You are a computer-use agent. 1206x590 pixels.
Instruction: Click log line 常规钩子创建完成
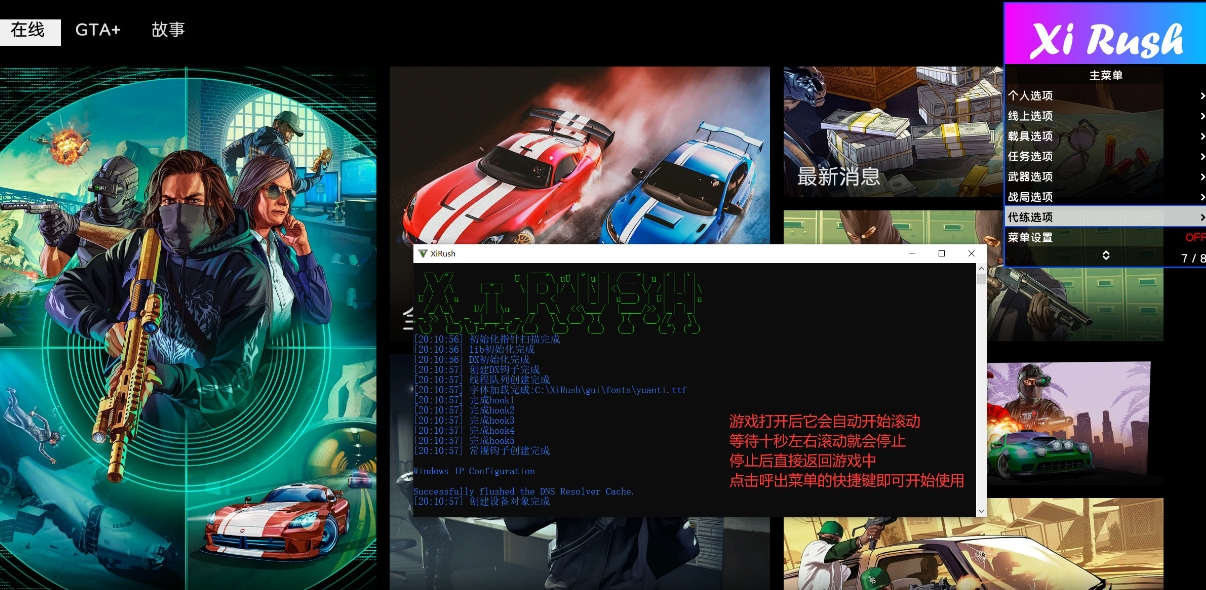click(x=482, y=451)
